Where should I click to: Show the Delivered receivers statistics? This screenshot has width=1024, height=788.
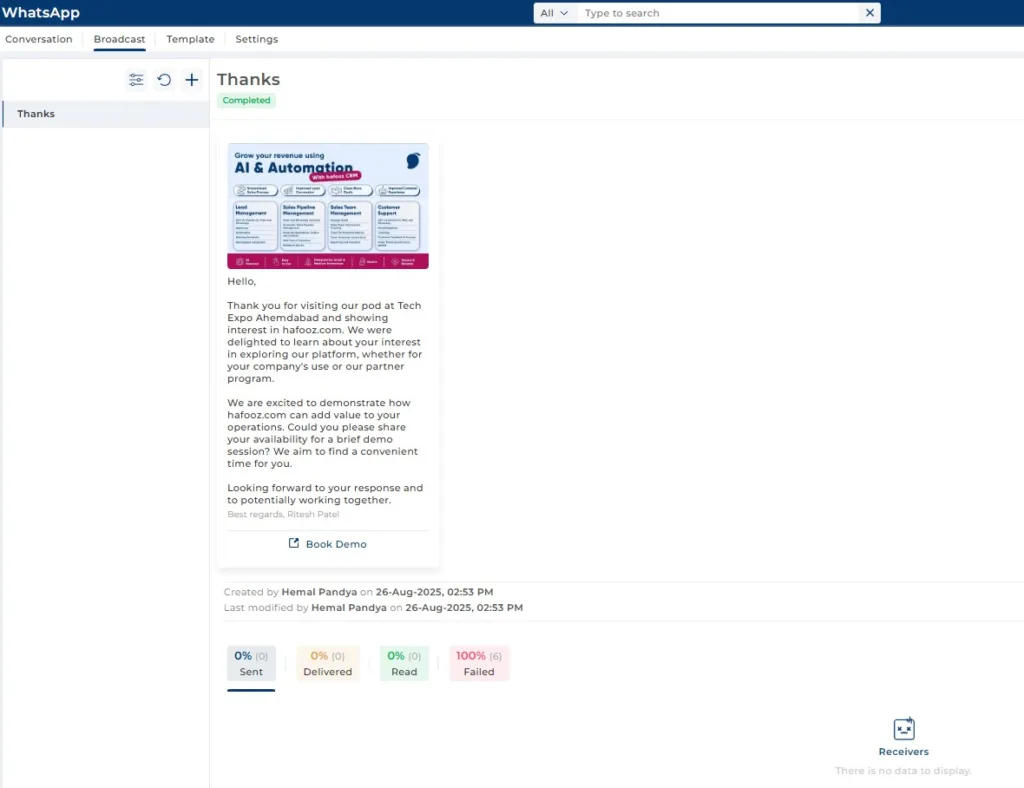[328, 663]
